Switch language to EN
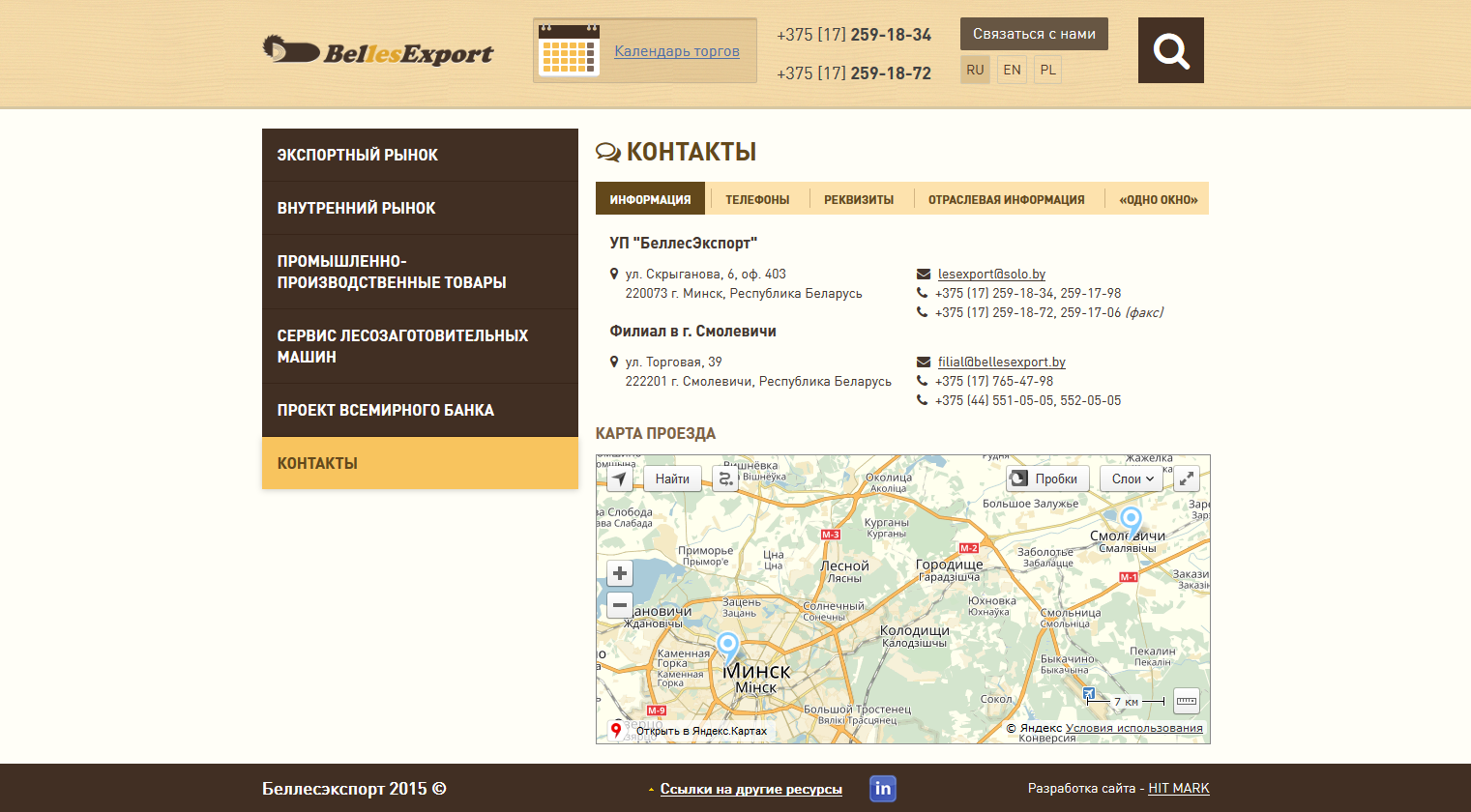 point(1012,70)
